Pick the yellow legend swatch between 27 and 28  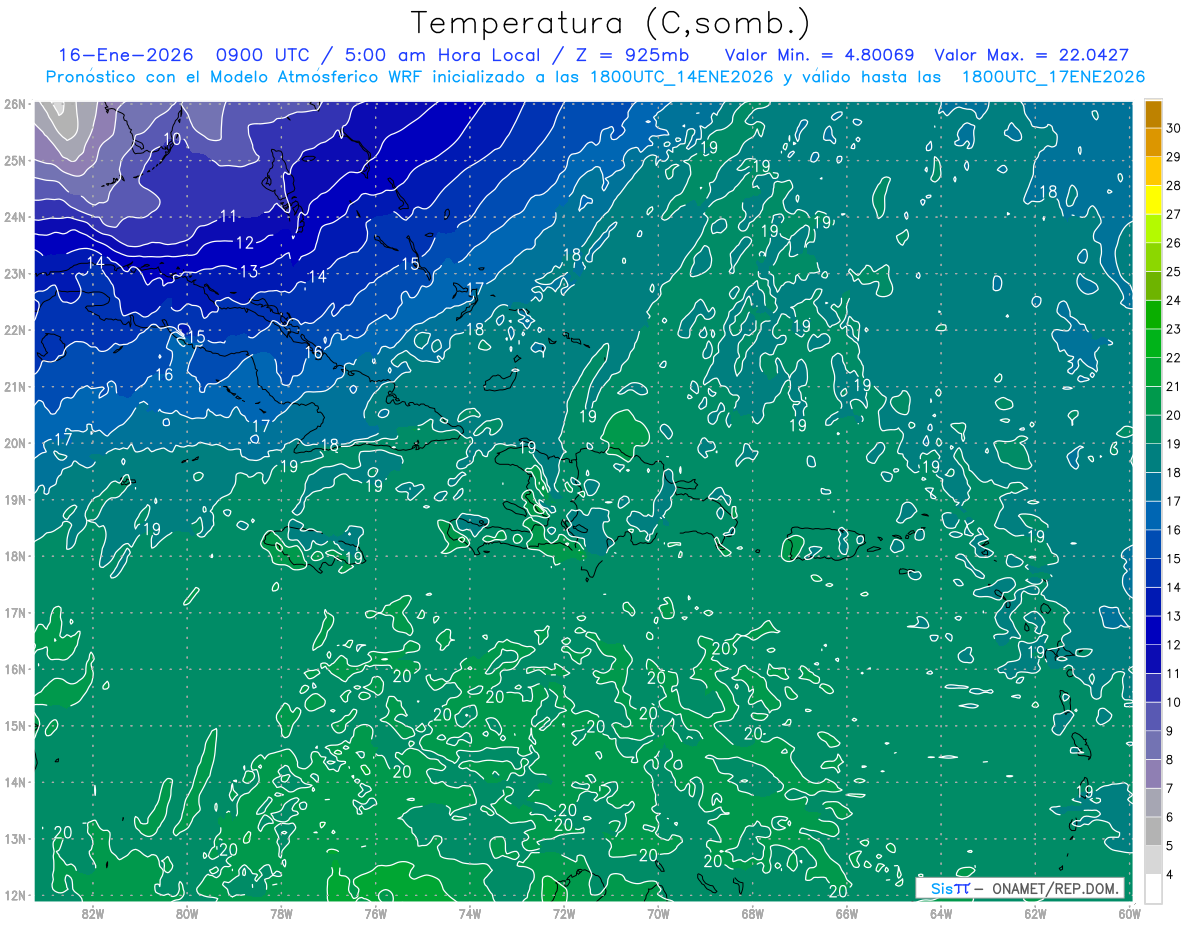1153,200
